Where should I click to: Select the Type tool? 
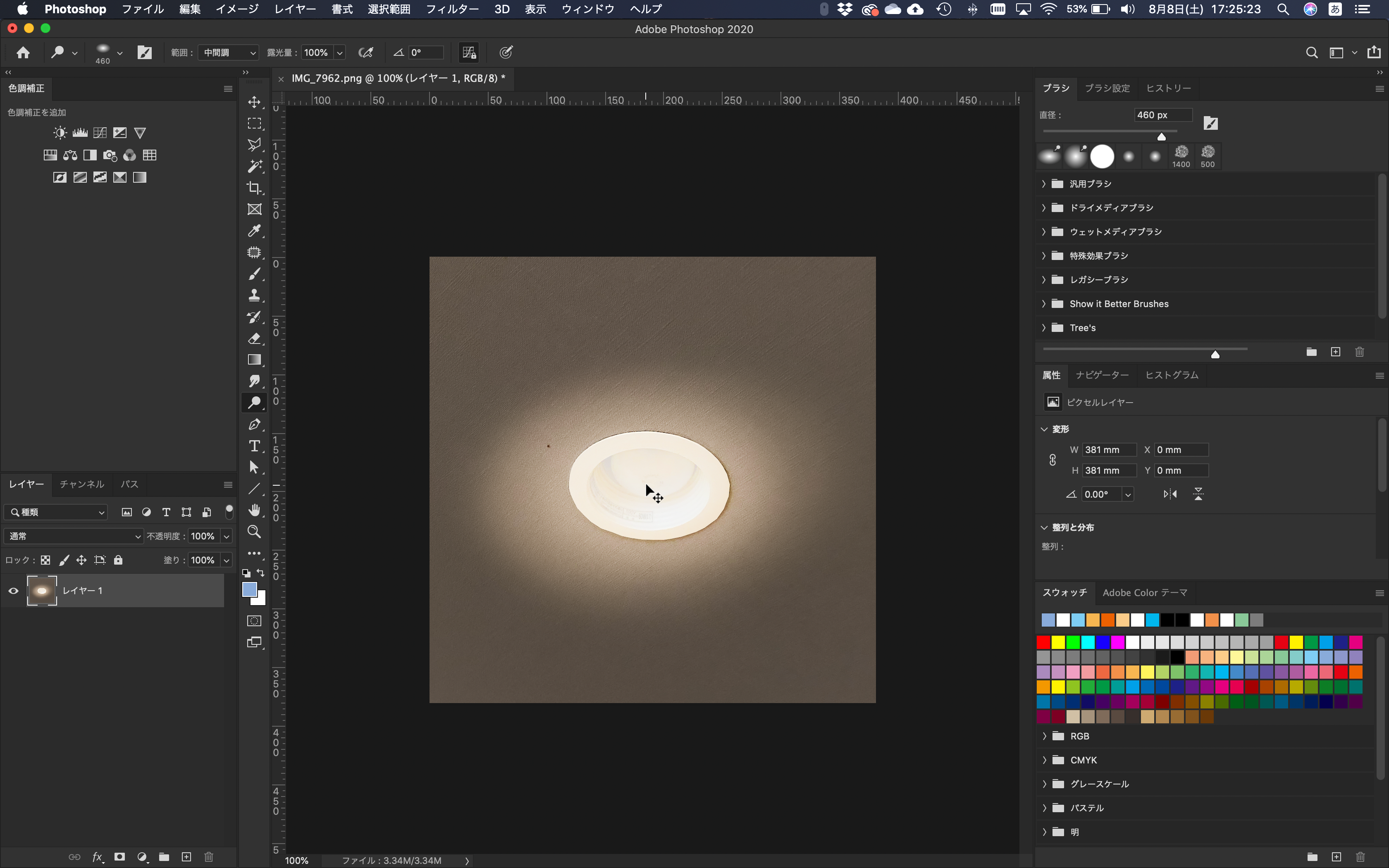pyautogui.click(x=254, y=446)
